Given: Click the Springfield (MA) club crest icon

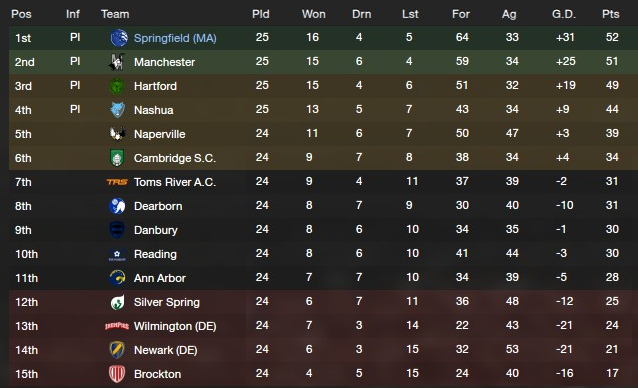Looking at the screenshot, I should [x=119, y=38].
